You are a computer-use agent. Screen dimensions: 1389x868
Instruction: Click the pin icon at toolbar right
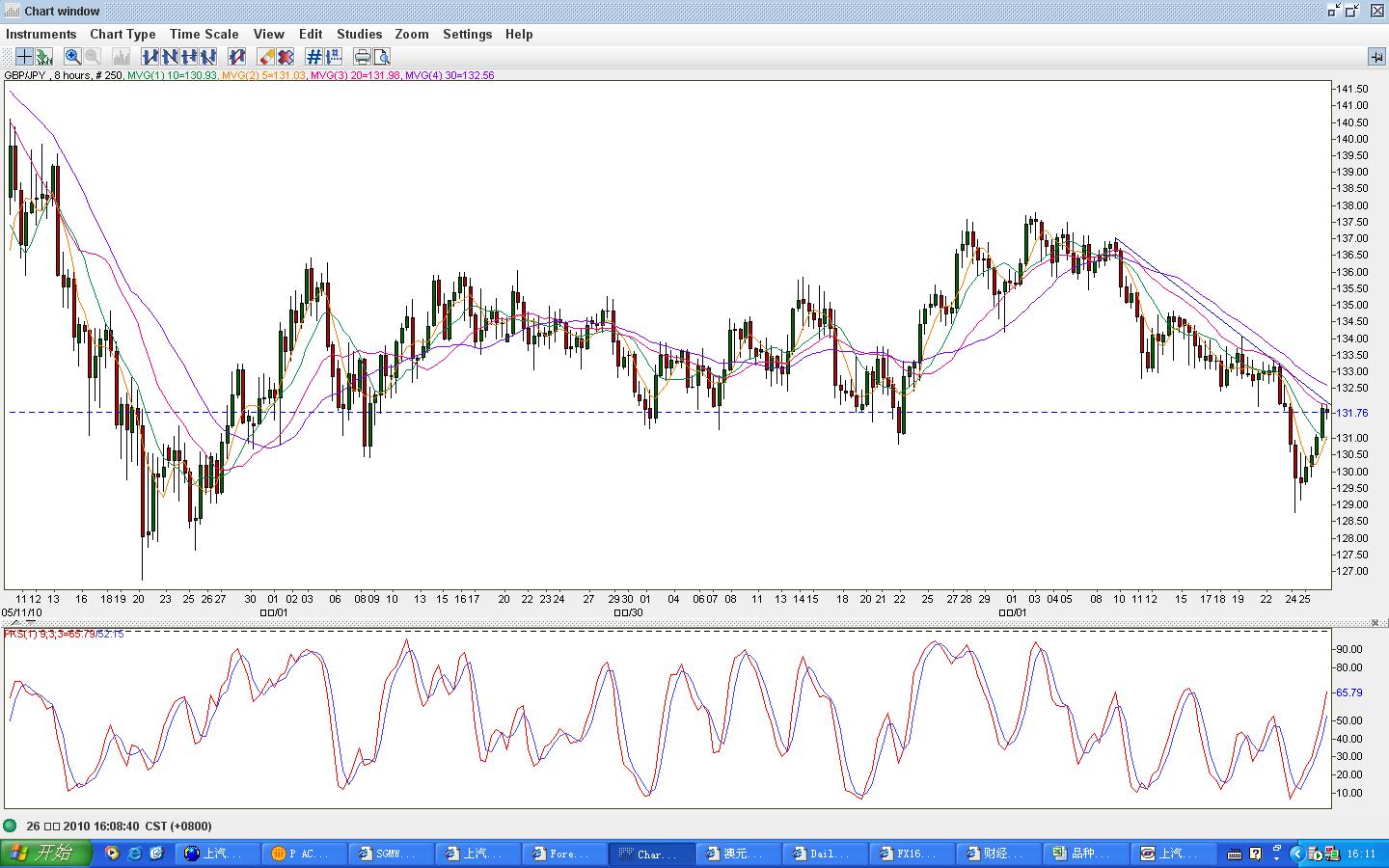point(1376,57)
